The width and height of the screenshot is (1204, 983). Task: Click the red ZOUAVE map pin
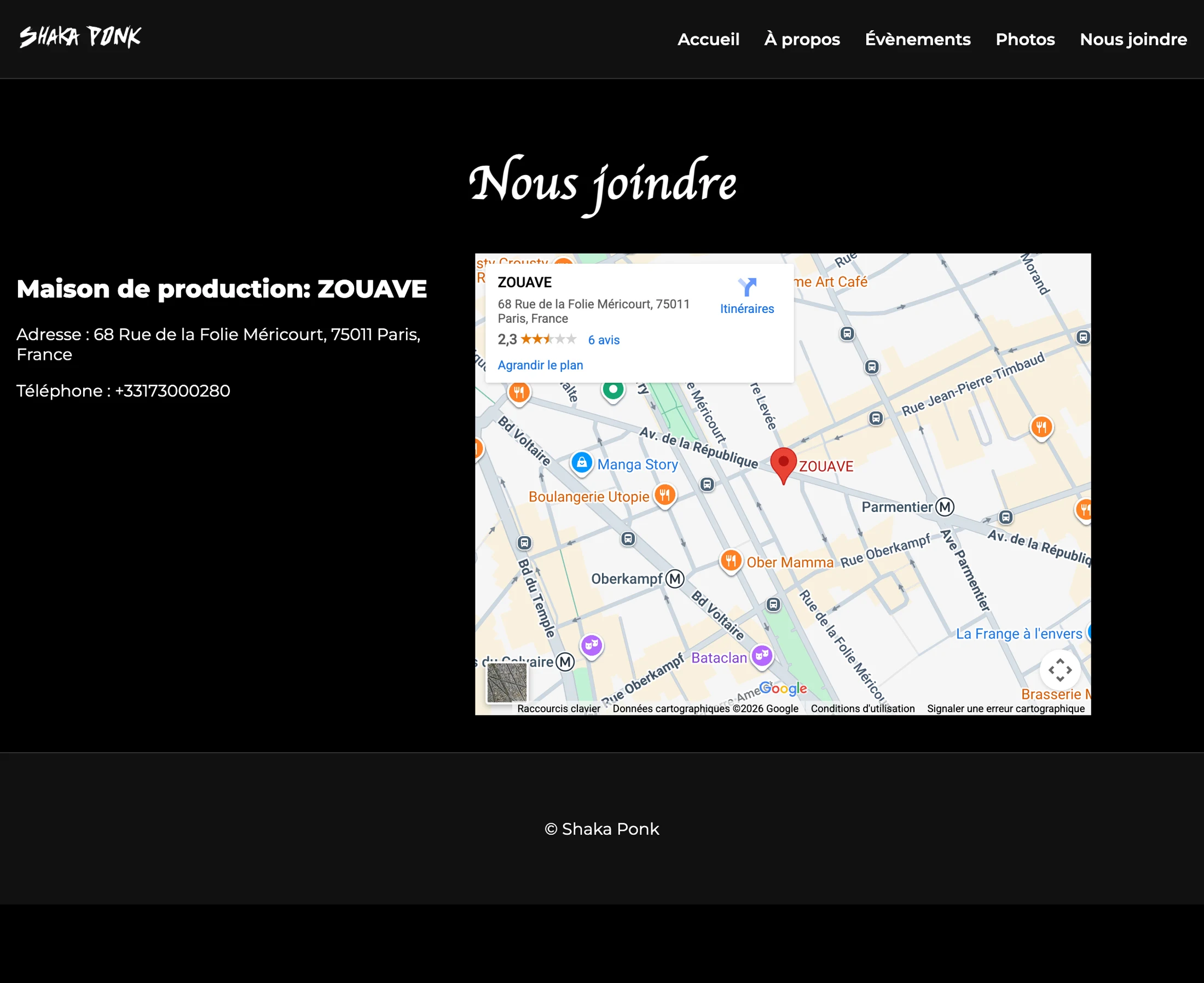coord(784,465)
